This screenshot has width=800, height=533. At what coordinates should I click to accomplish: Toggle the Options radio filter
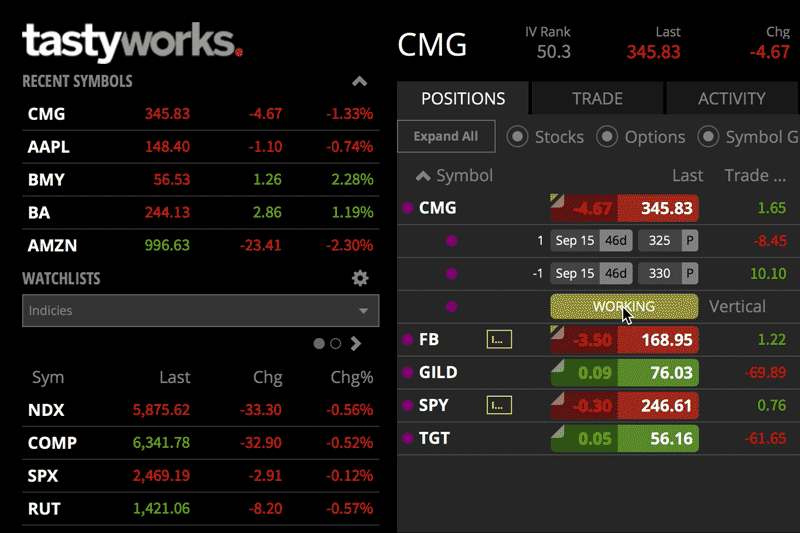coord(606,137)
